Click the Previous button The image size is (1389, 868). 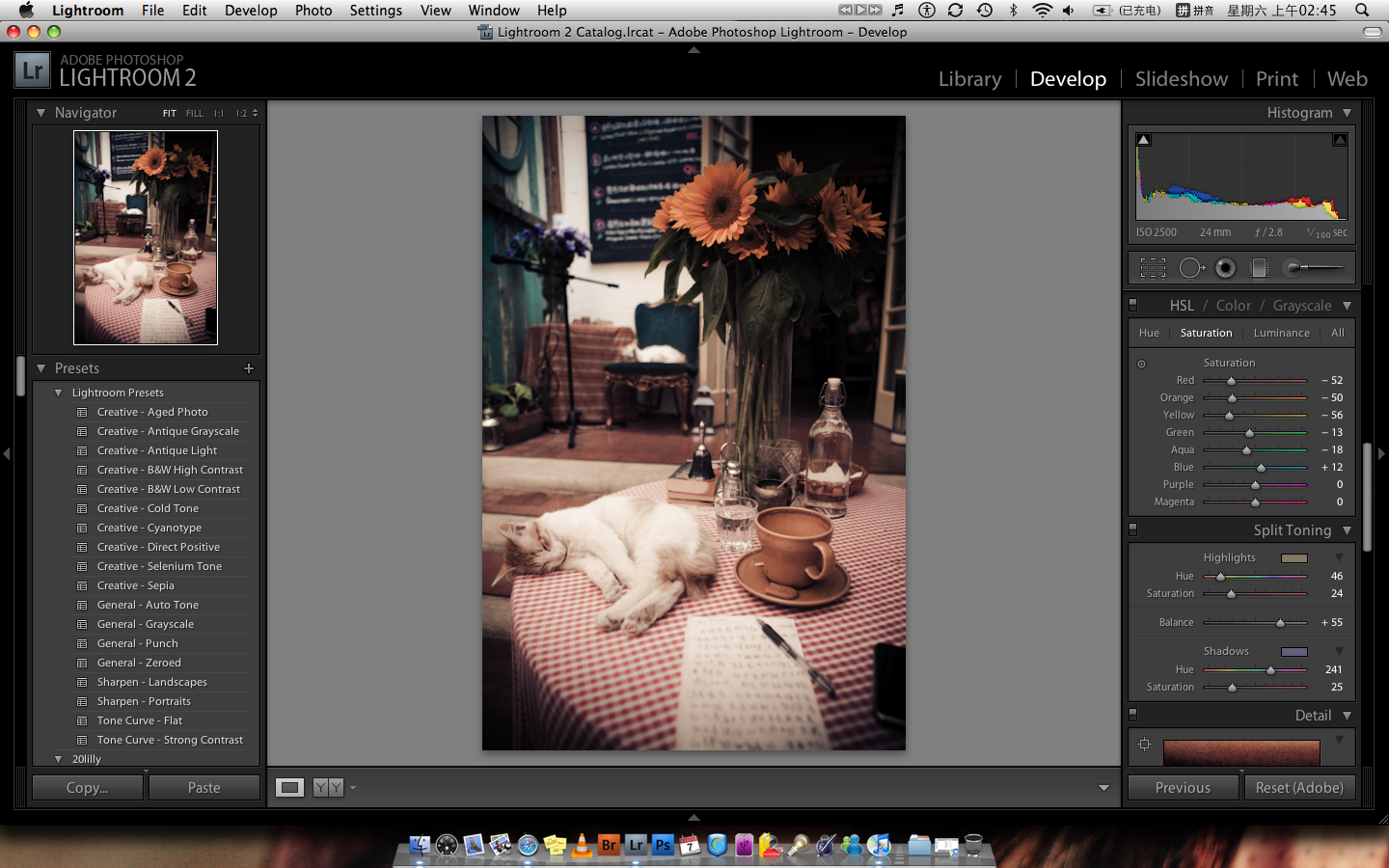[x=1183, y=788]
